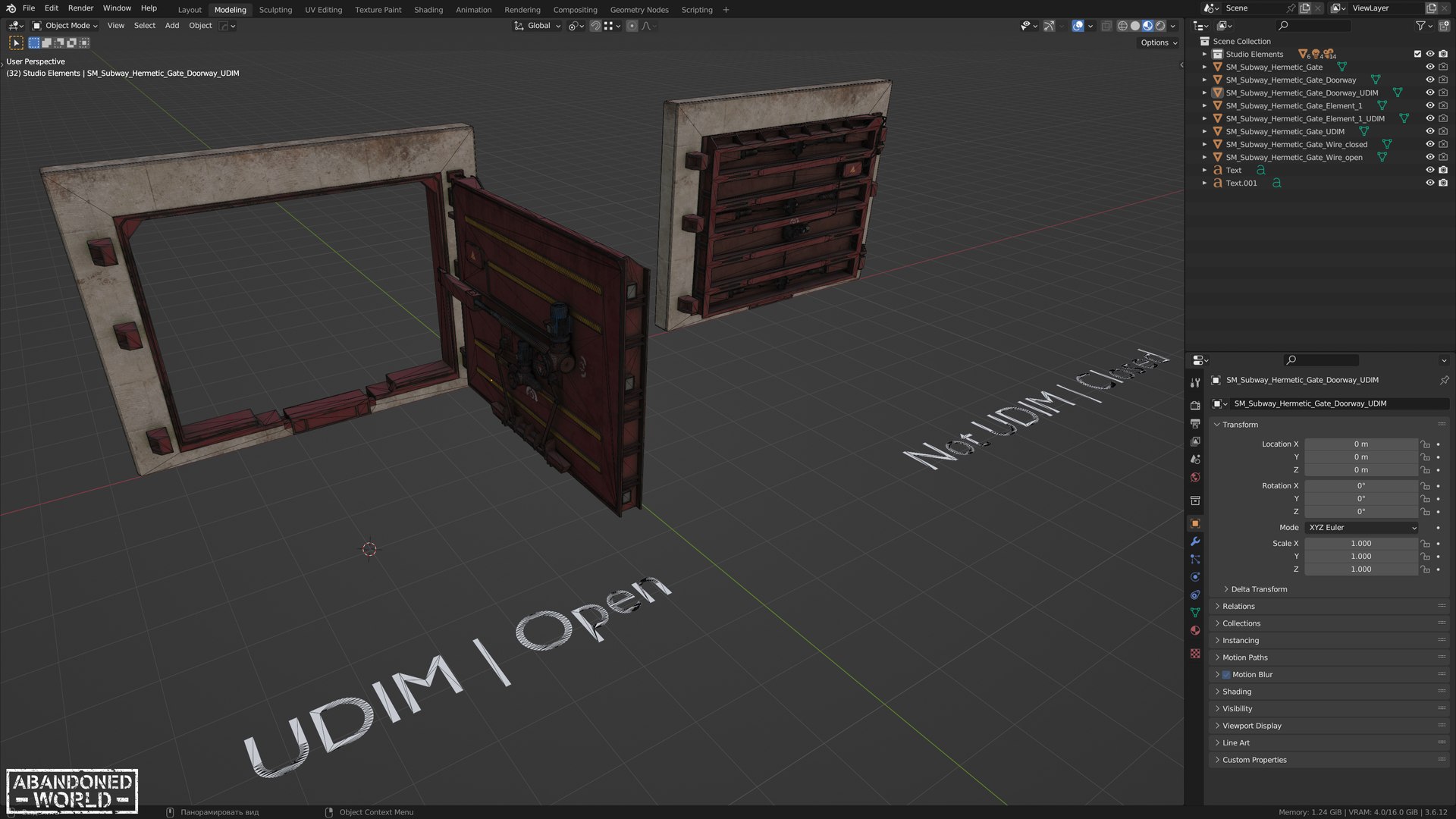This screenshot has height=819, width=1456.
Task: Open the Object Data properties tab (green triangle)
Action: pyautogui.click(x=1195, y=613)
